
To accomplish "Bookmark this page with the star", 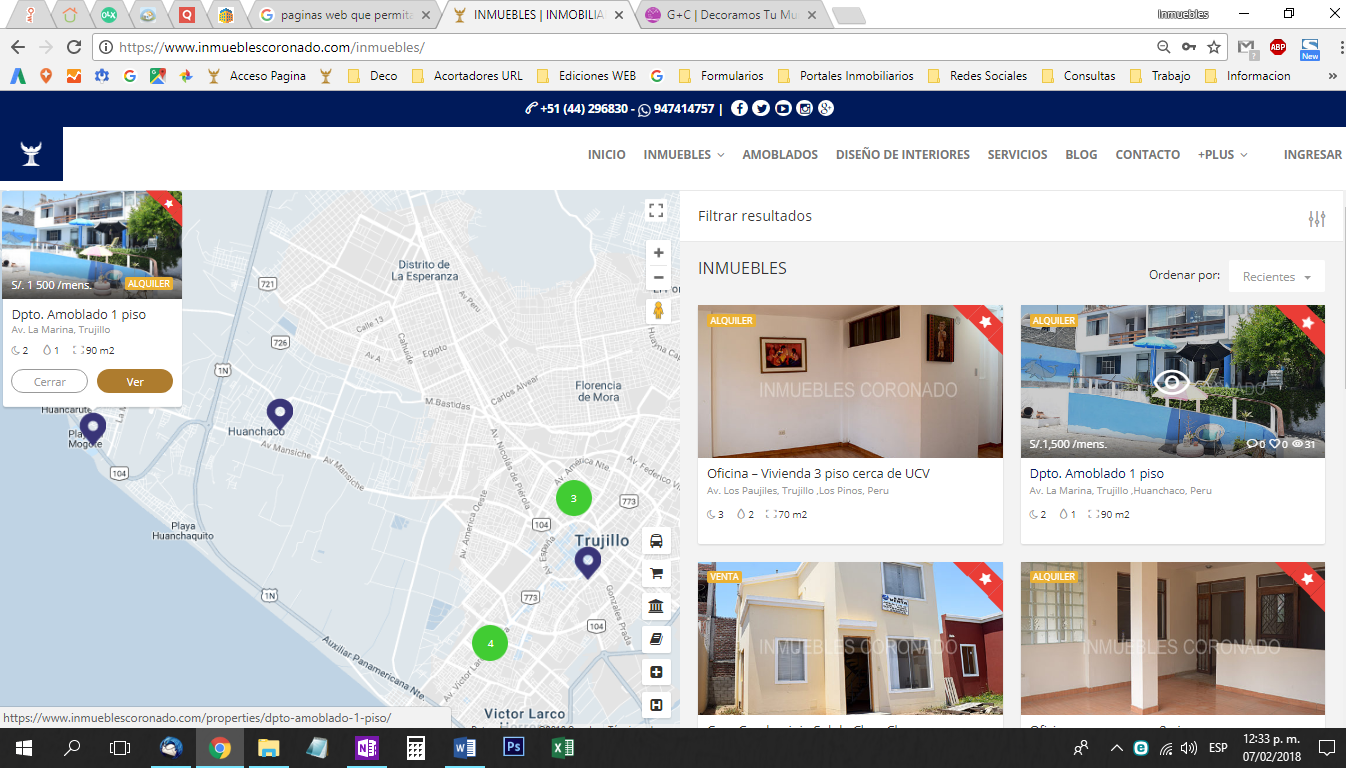I will pos(1214,47).
